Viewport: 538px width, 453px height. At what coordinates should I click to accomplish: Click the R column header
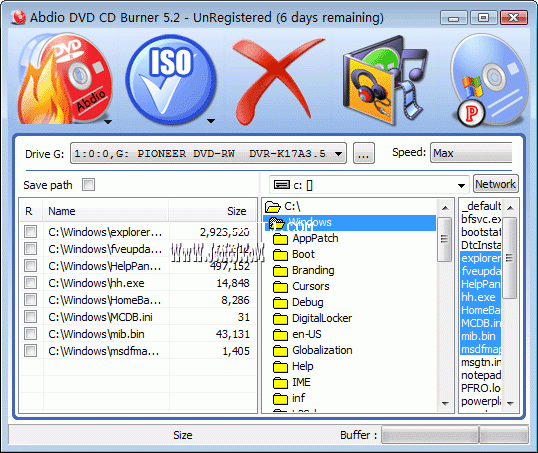click(x=31, y=211)
